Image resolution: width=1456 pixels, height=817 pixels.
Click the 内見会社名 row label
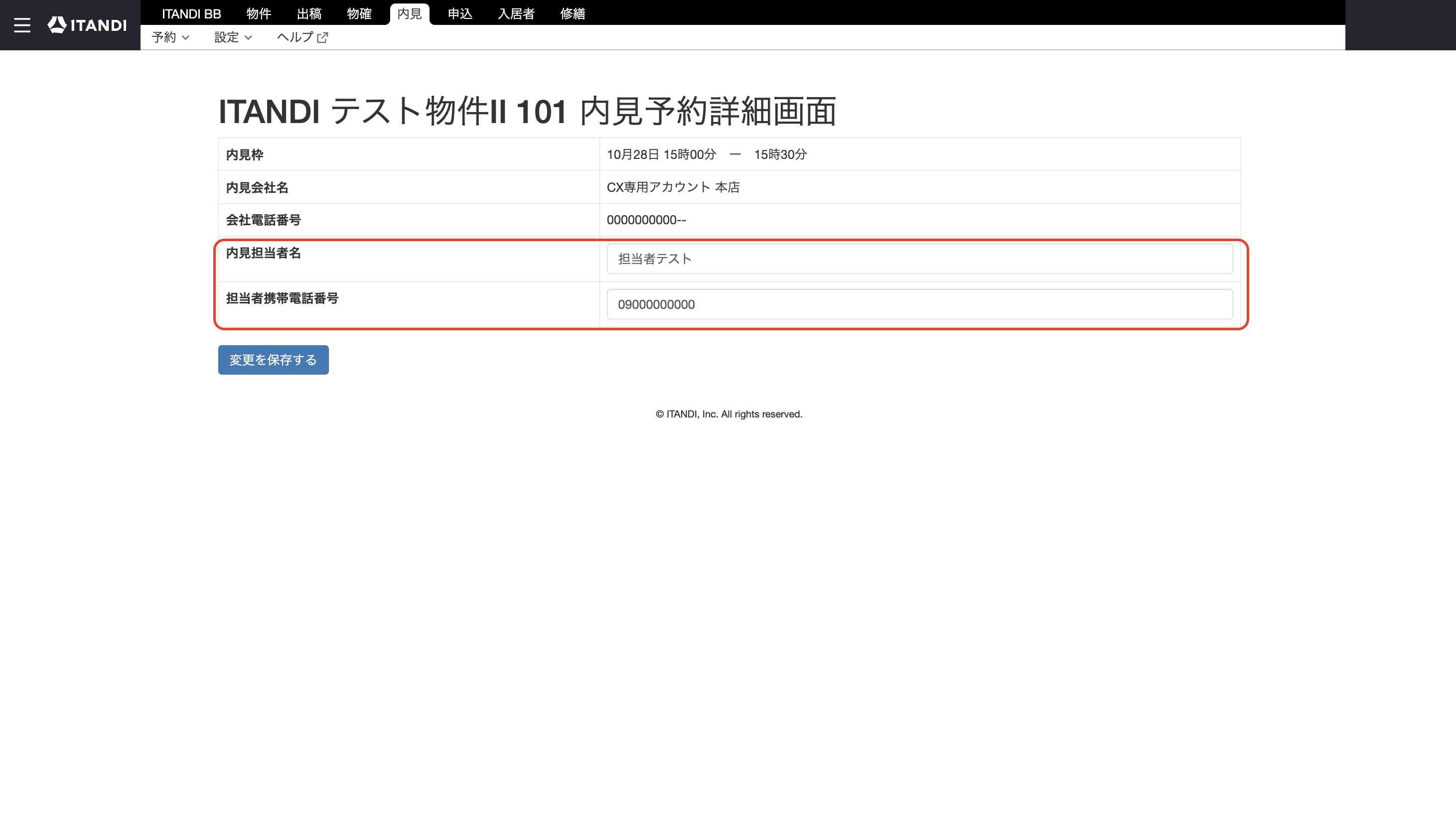pyautogui.click(x=257, y=187)
